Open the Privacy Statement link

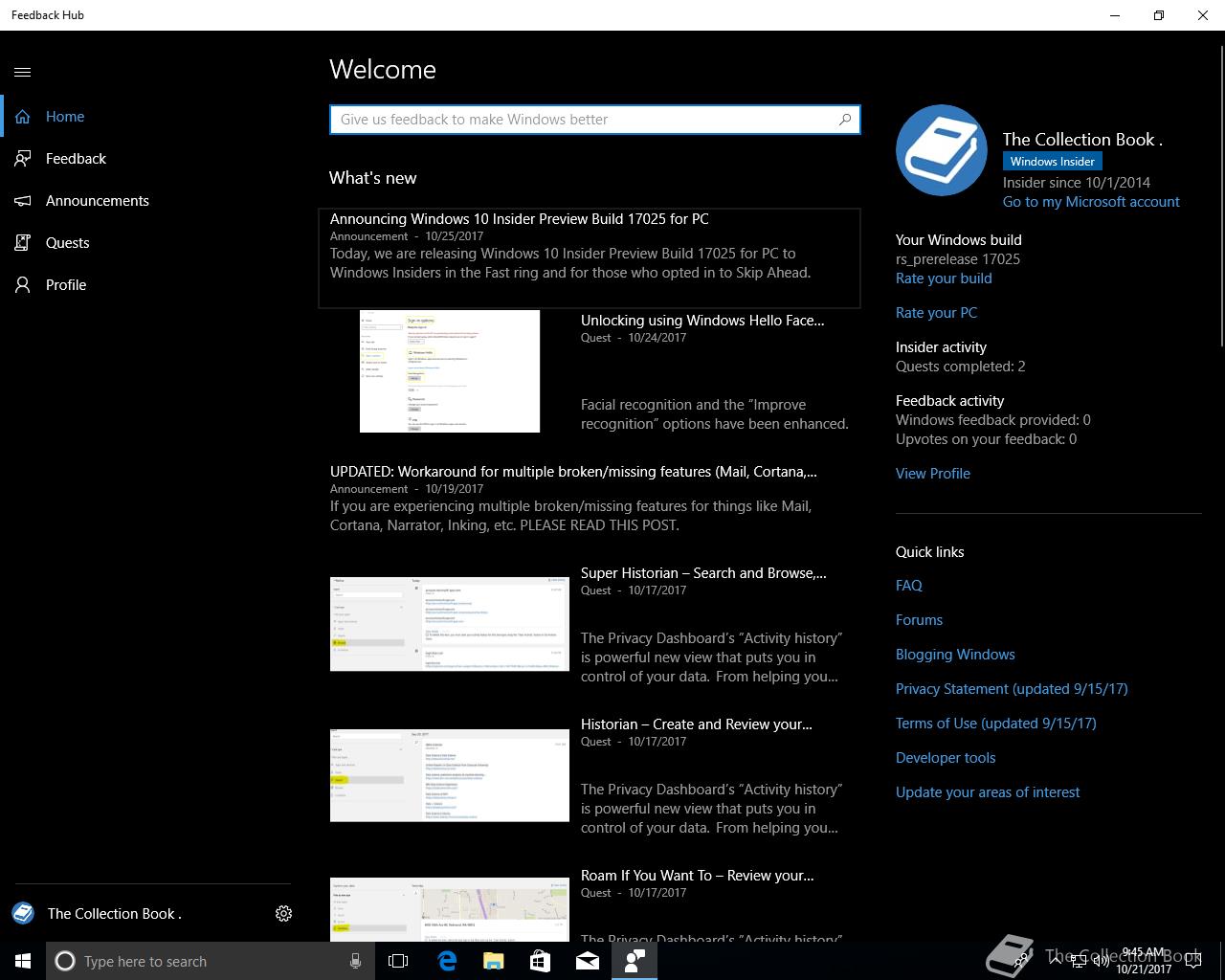(x=1012, y=689)
